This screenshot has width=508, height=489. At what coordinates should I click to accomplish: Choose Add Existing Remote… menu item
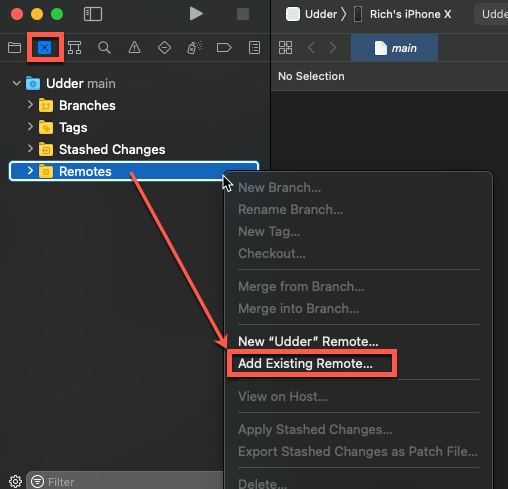pyautogui.click(x=305, y=364)
